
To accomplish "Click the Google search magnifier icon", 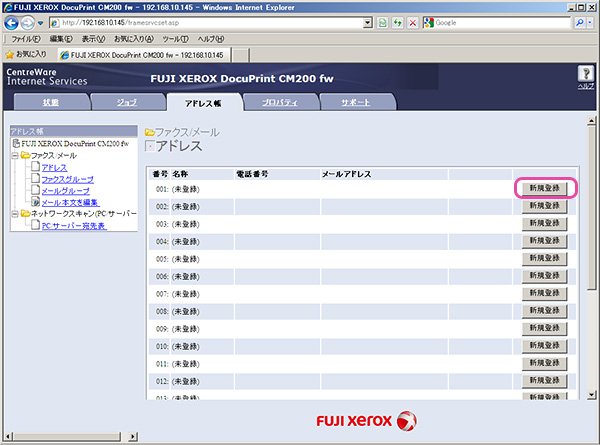I will 581,22.
